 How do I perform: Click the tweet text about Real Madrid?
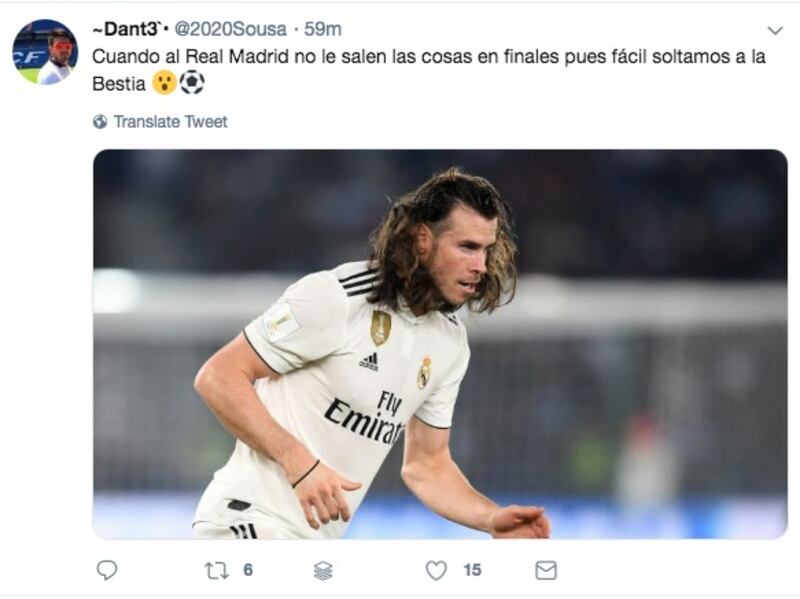[429, 69]
